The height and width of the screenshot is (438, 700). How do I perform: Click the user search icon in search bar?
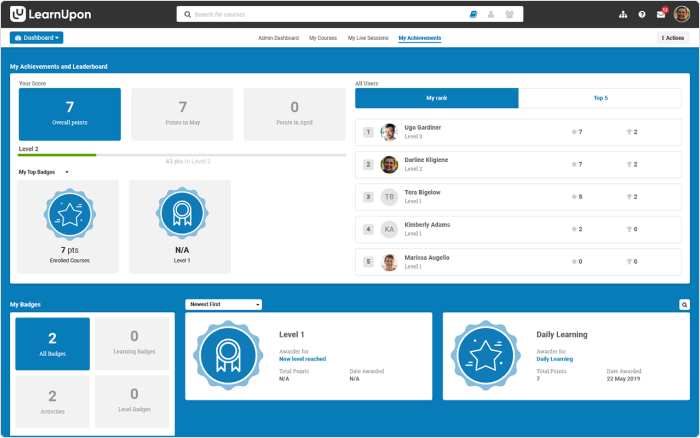click(491, 15)
